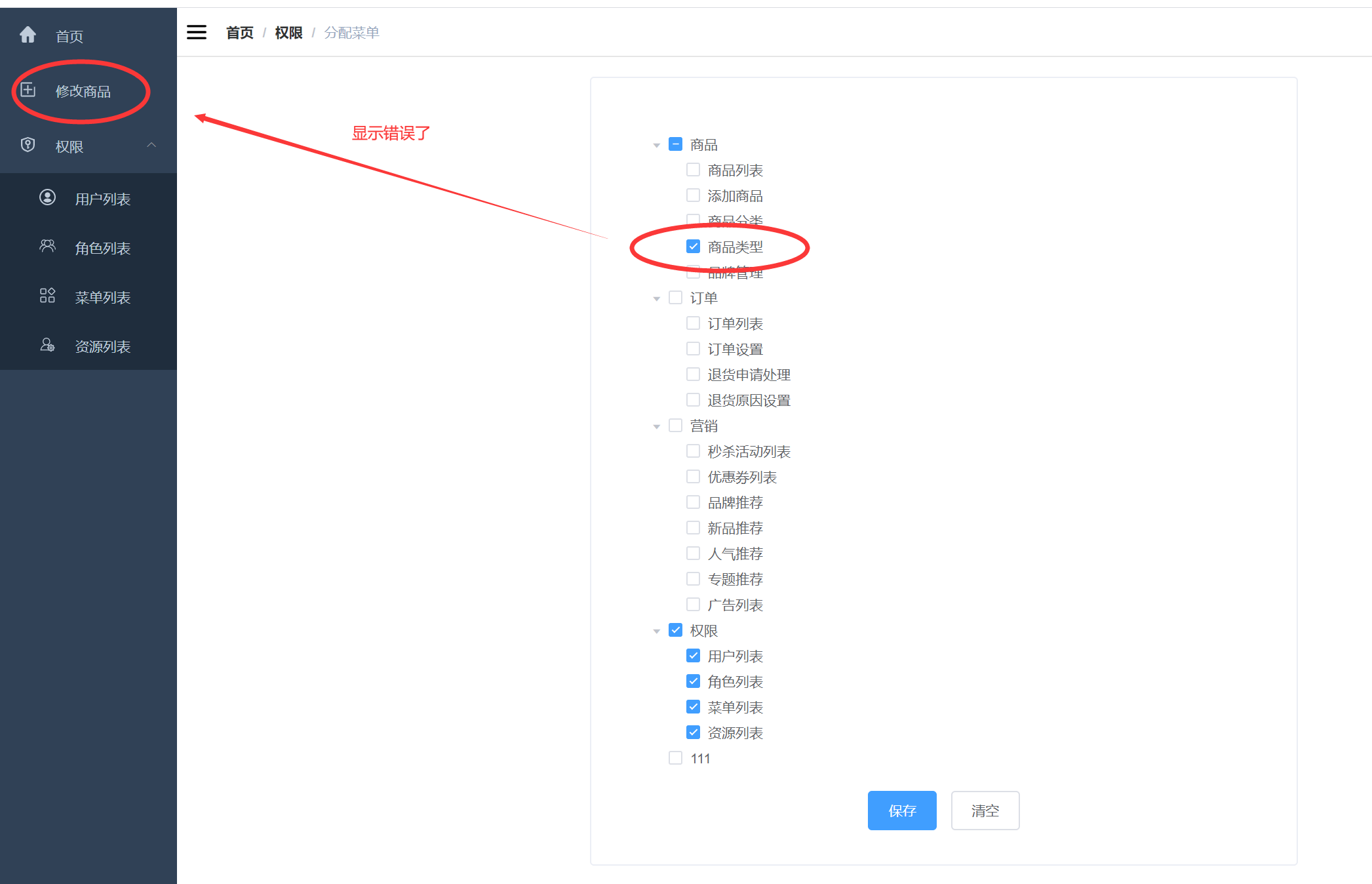Open 首页 in the sidebar
Image resolution: width=1372 pixels, height=884 pixels.
[88, 35]
